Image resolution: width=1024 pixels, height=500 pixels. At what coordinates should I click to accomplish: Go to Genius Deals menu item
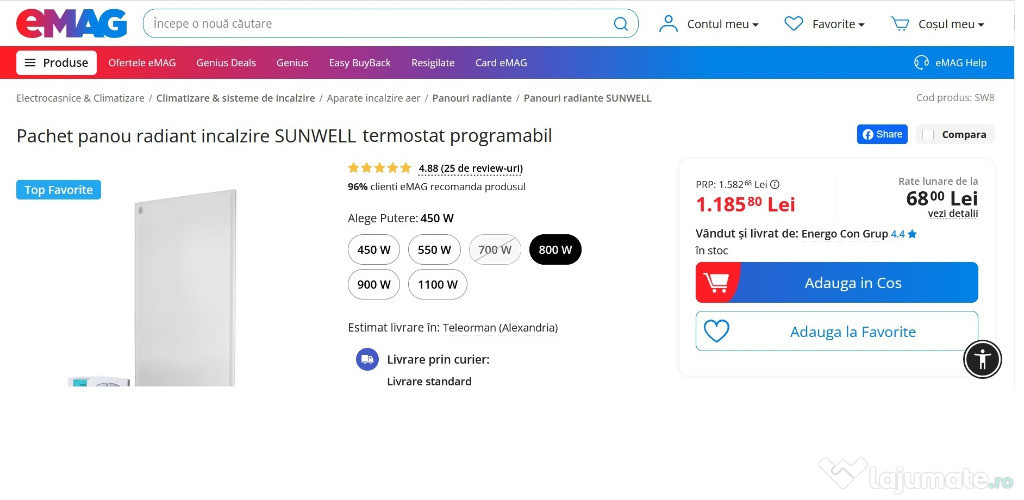[226, 62]
